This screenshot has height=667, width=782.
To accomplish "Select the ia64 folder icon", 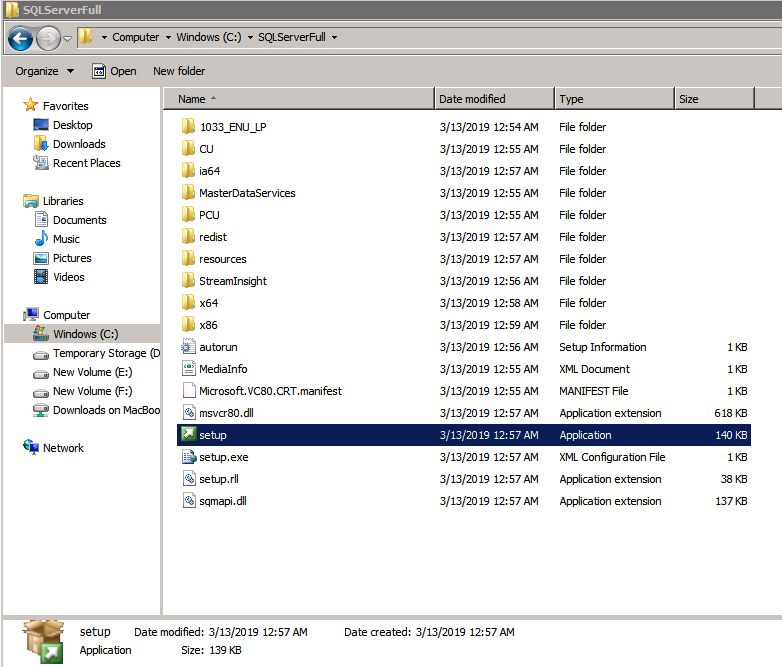I will 188,171.
